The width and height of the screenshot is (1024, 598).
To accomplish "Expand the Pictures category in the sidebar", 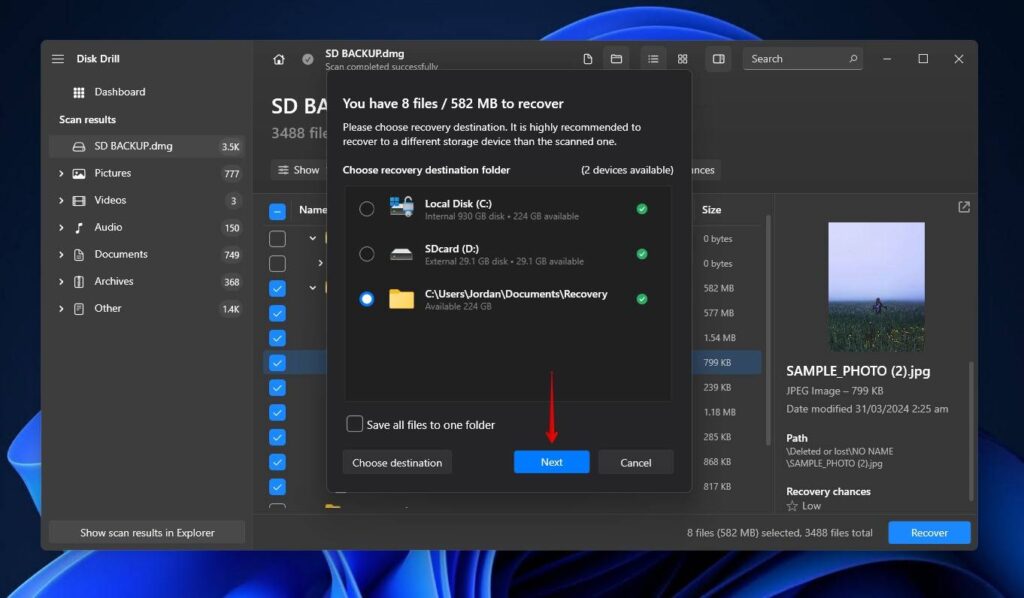I will pos(62,173).
